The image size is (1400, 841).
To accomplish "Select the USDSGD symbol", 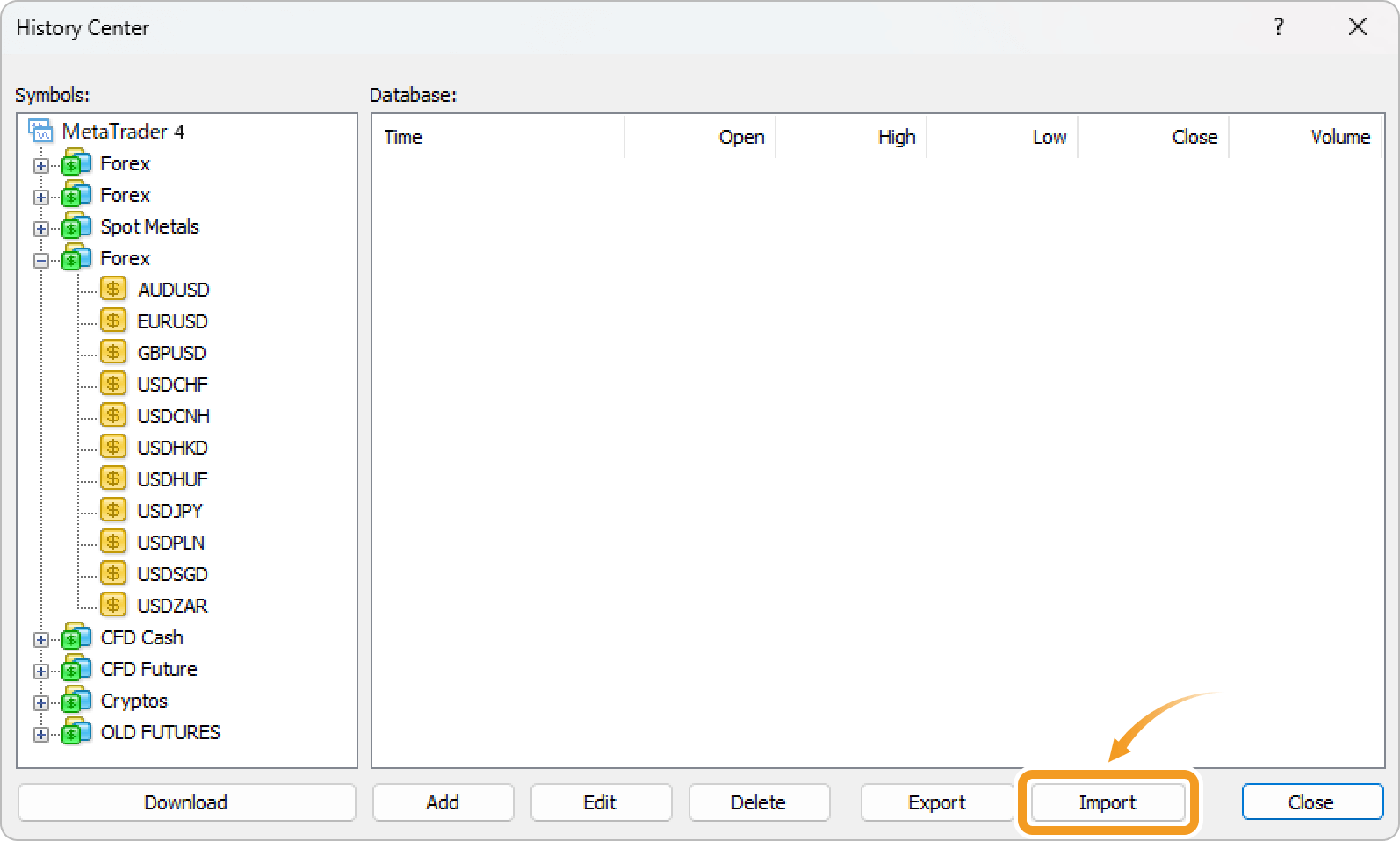I will (173, 574).
